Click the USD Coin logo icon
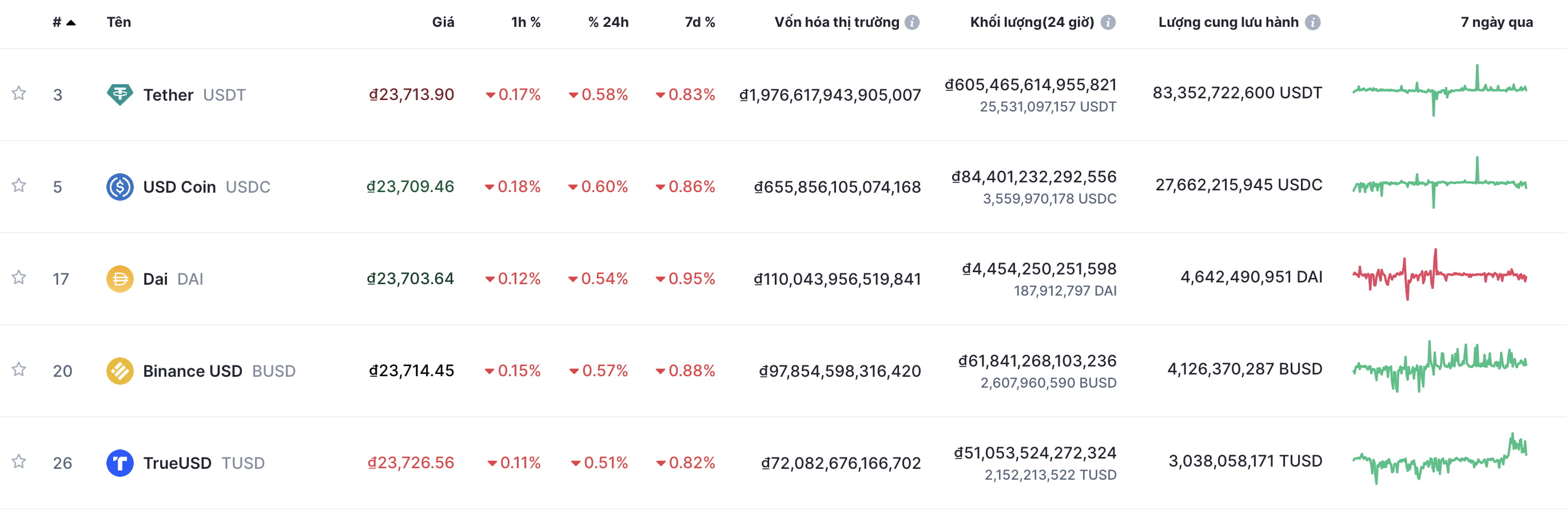 [x=120, y=187]
